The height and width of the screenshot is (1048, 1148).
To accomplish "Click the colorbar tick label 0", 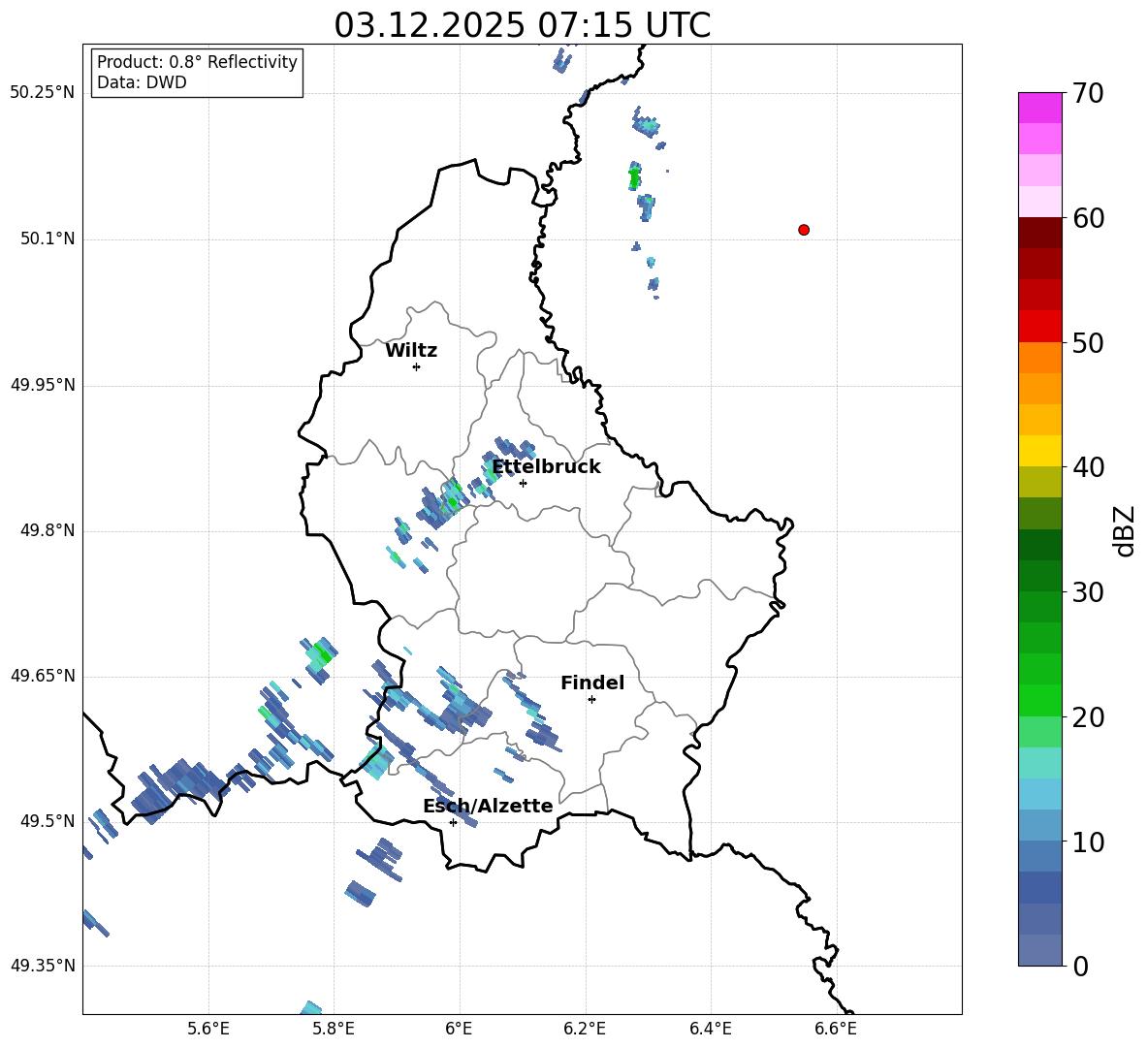I will (x=1080, y=966).
